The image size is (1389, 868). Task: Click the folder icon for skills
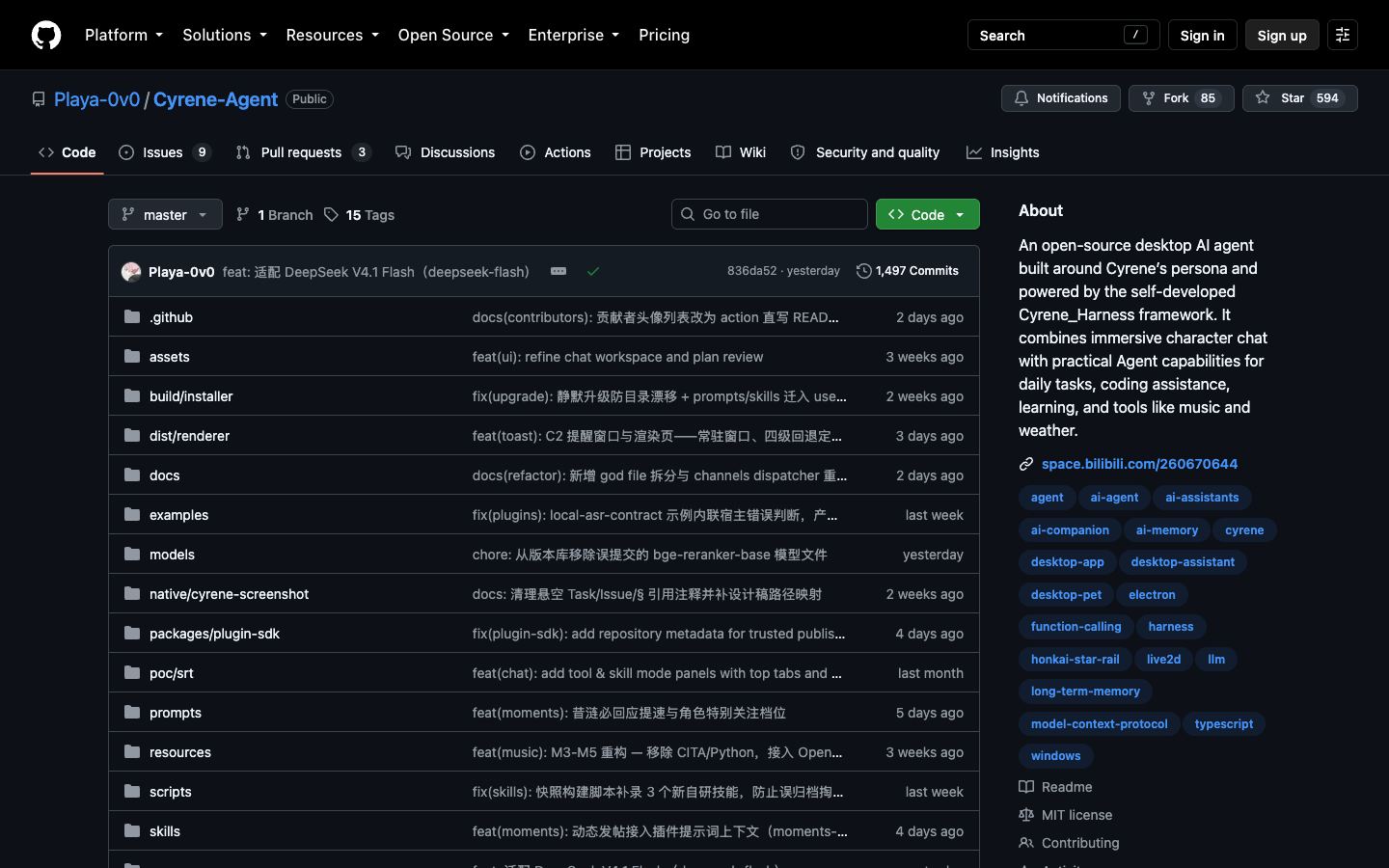tap(132, 830)
